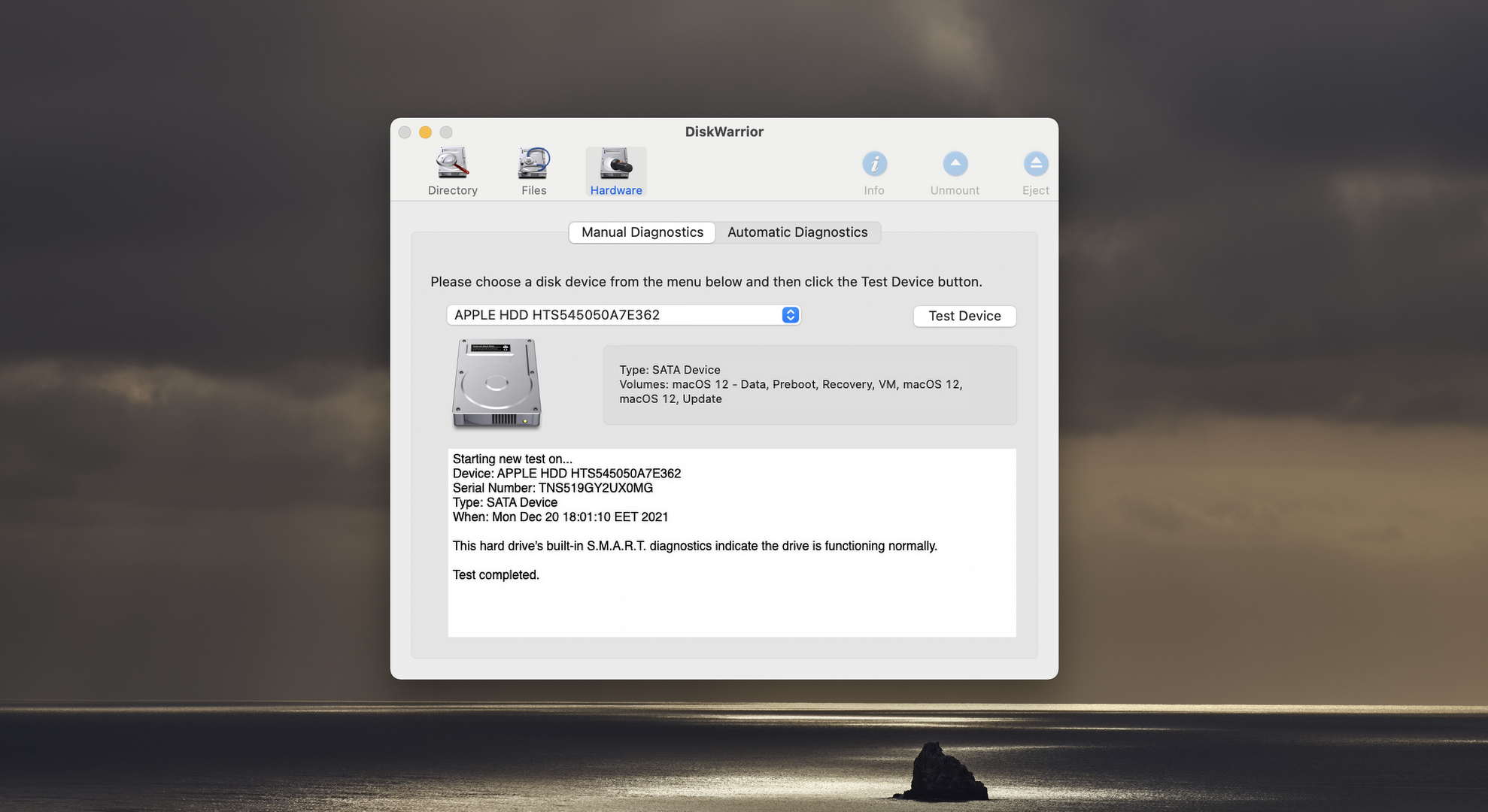Viewport: 1488px width, 812px height.
Task: Close the DiskWarrior window
Action: click(x=405, y=132)
